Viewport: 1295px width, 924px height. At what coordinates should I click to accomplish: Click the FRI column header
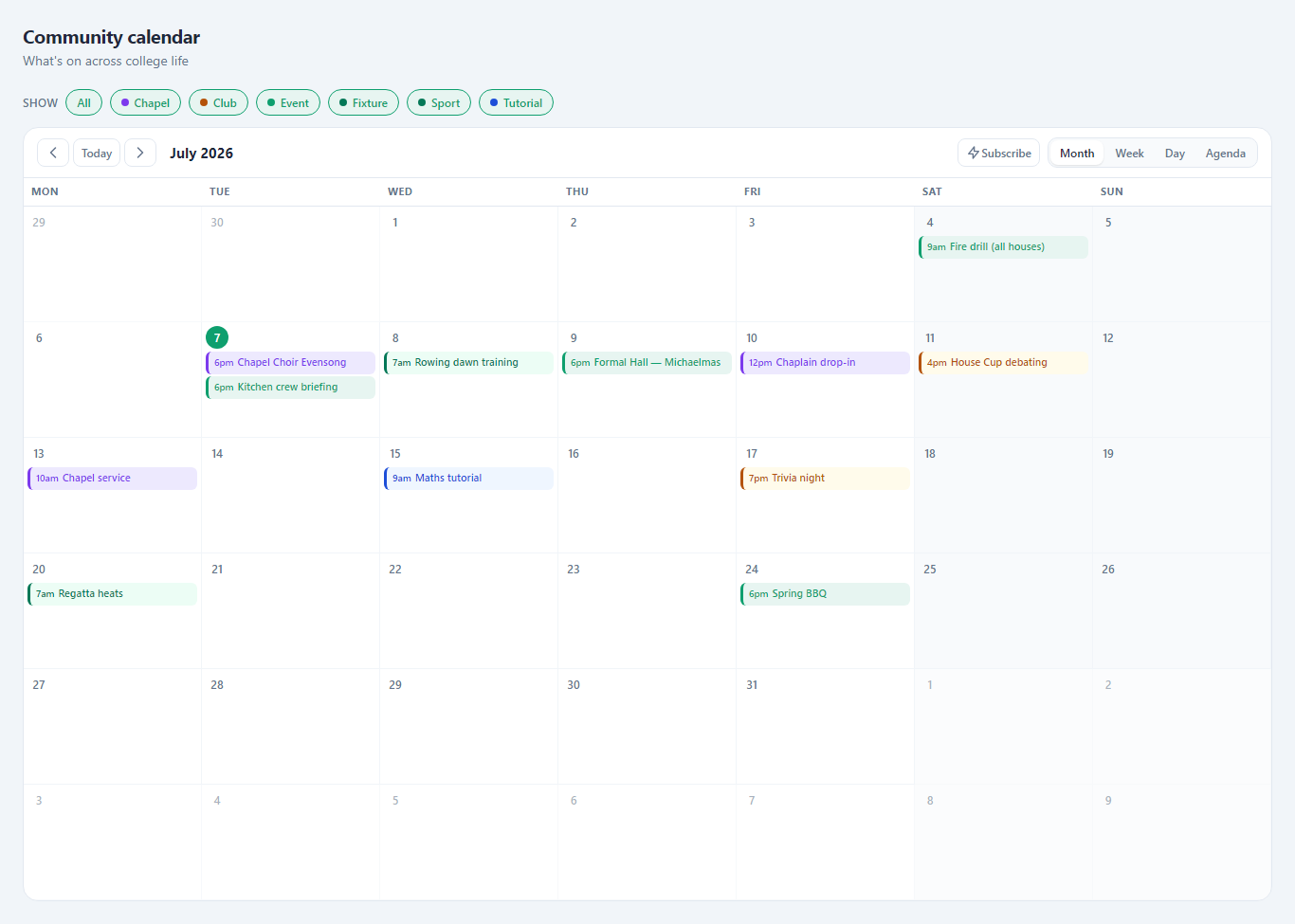tap(826, 191)
